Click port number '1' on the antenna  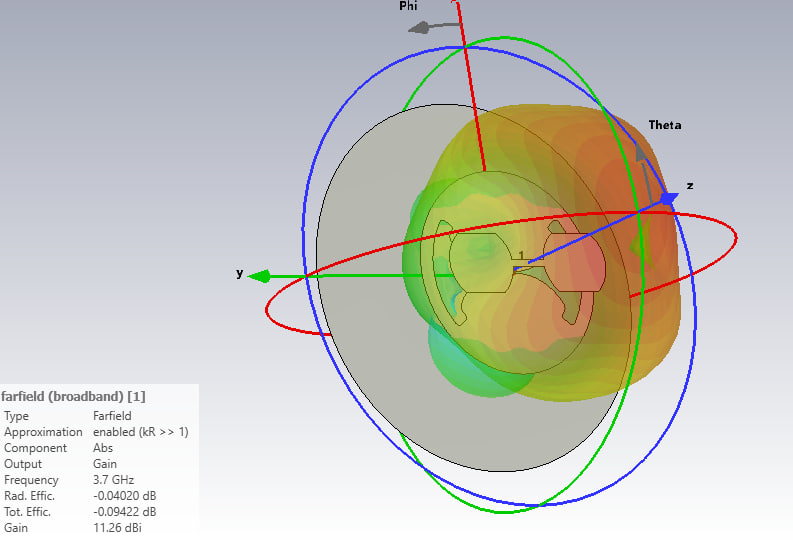click(522, 255)
